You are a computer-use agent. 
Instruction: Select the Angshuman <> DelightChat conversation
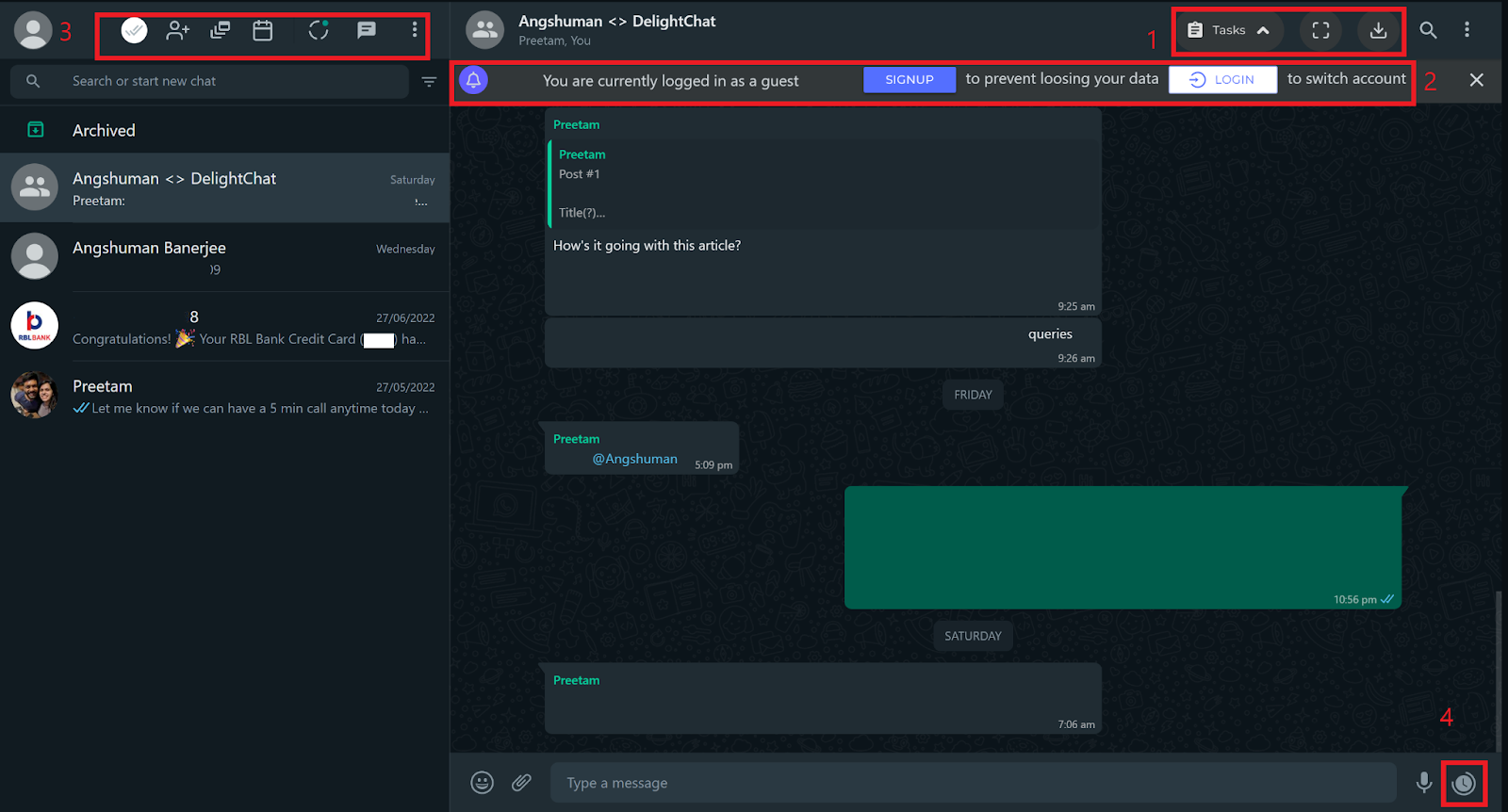(224, 188)
